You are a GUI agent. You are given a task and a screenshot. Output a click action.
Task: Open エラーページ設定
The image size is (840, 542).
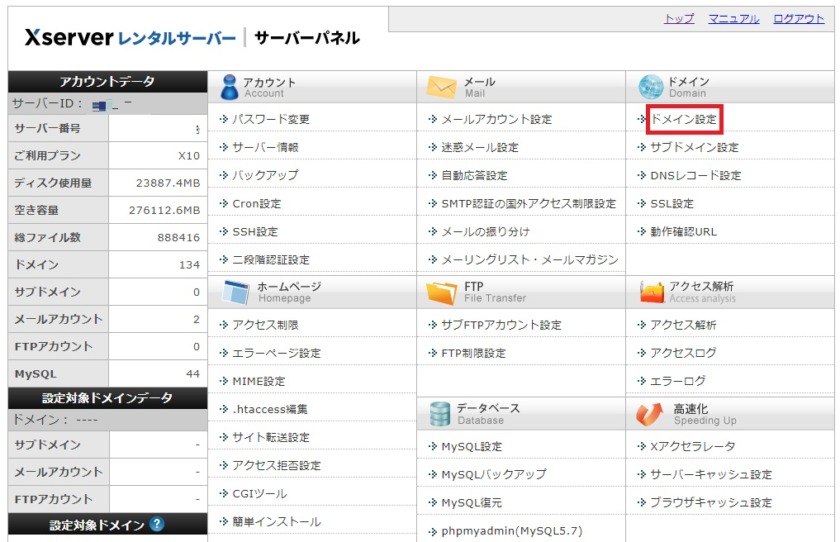point(276,353)
